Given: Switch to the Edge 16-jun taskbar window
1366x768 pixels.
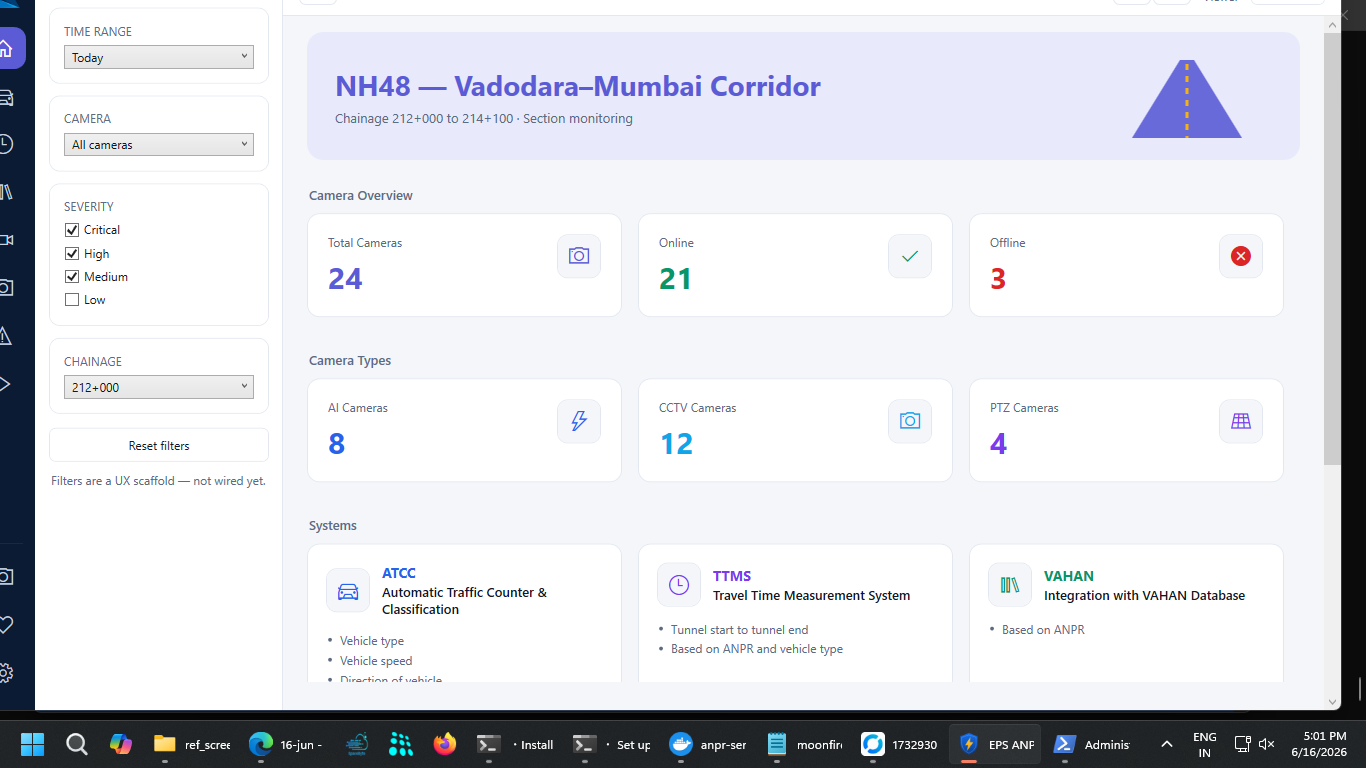Looking at the screenshot, I should coord(285,744).
